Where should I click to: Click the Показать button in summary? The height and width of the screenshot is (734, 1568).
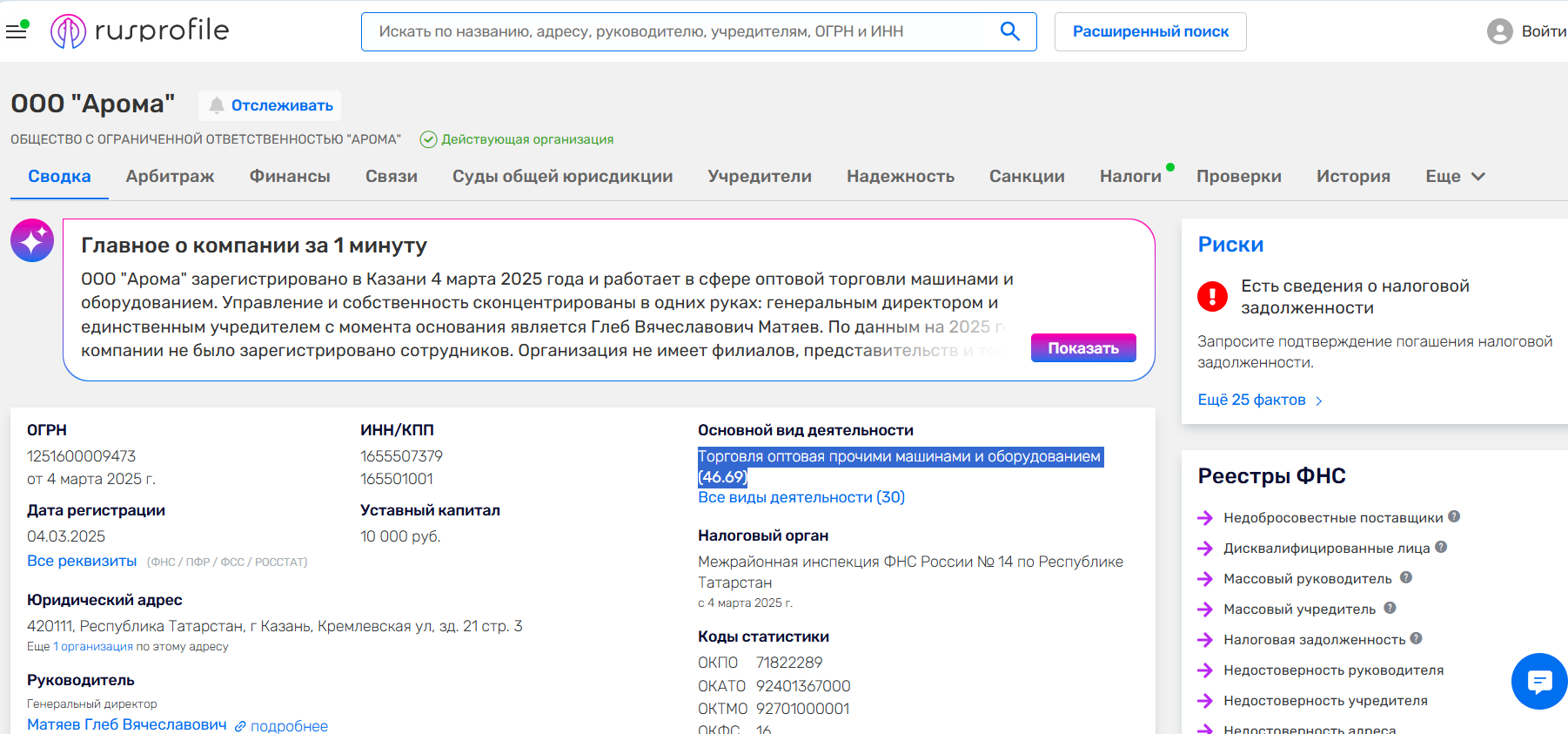tap(1083, 348)
